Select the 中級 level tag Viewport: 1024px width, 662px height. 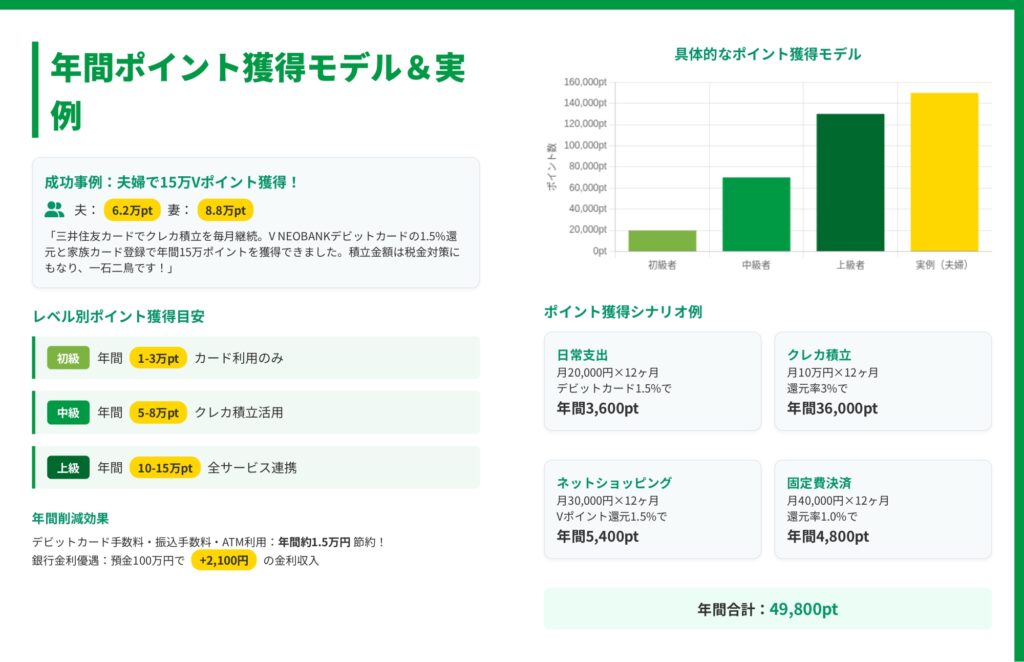point(68,412)
